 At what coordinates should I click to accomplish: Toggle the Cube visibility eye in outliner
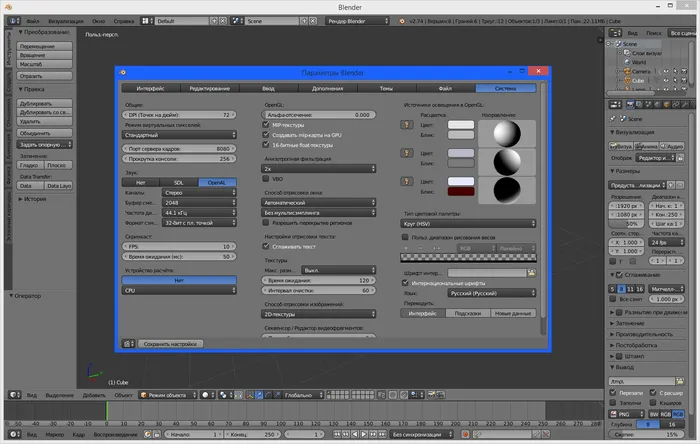[x=666, y=81]
